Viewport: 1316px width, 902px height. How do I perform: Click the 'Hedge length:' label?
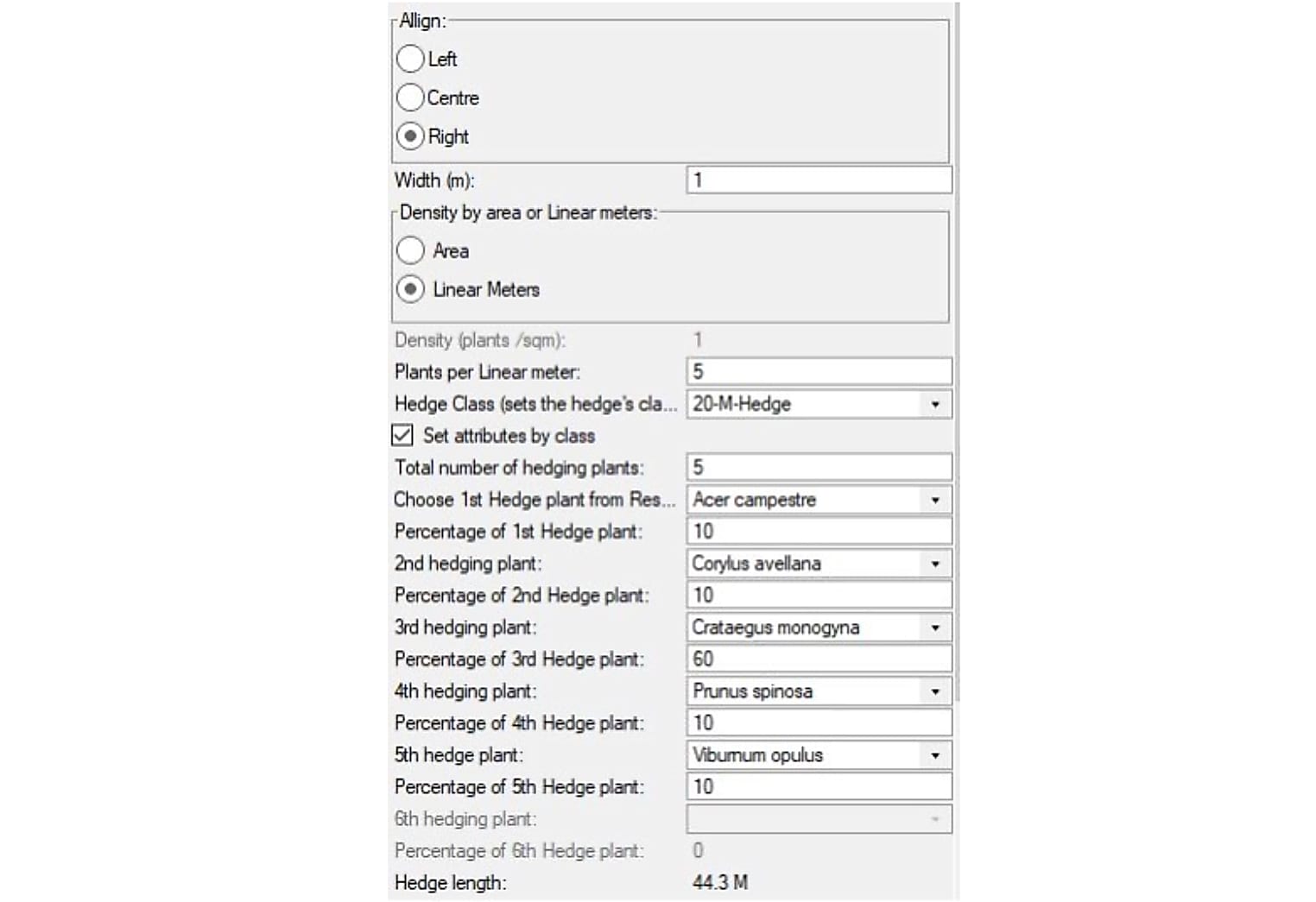pyautogui.click(x=451, y=883)
